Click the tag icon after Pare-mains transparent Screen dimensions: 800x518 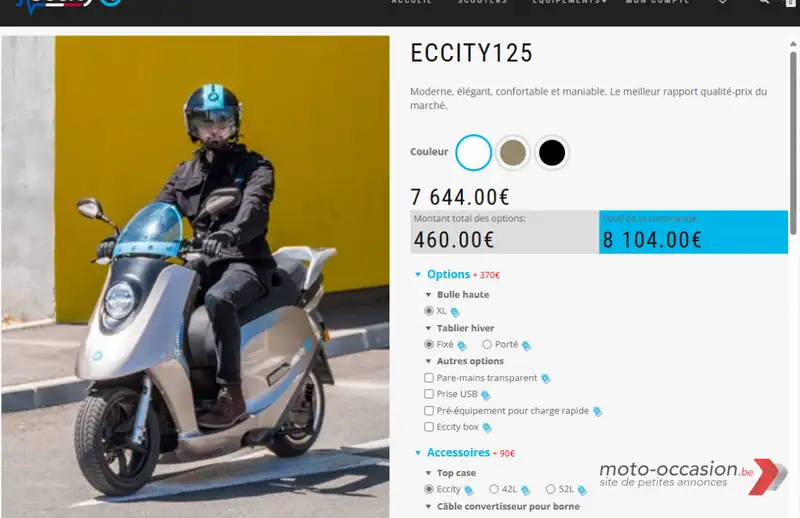pos(546,379)
